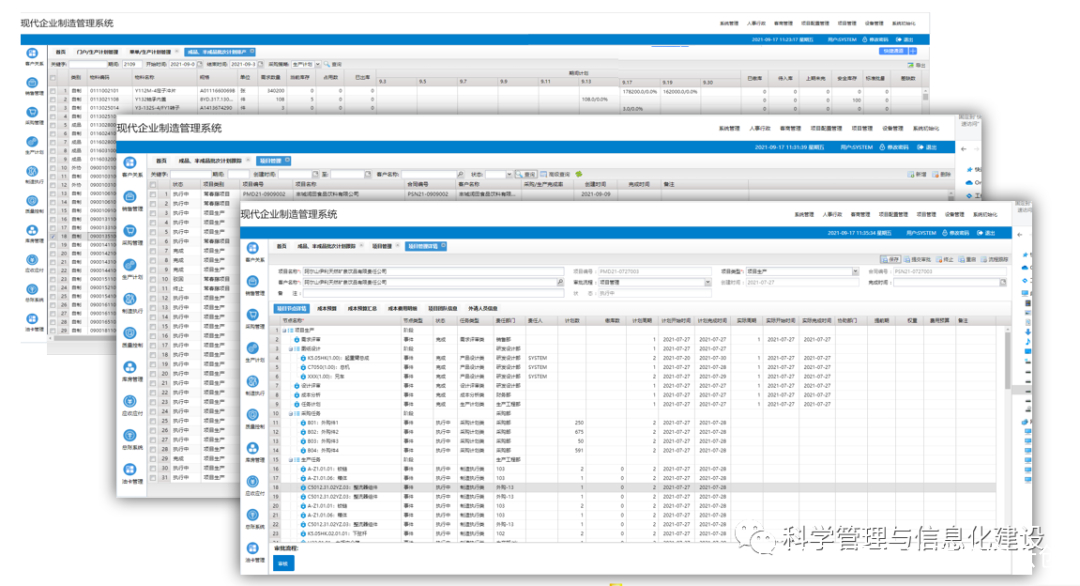
Task: Click 审核 button at bottom of front window
Action: (283, 563)
